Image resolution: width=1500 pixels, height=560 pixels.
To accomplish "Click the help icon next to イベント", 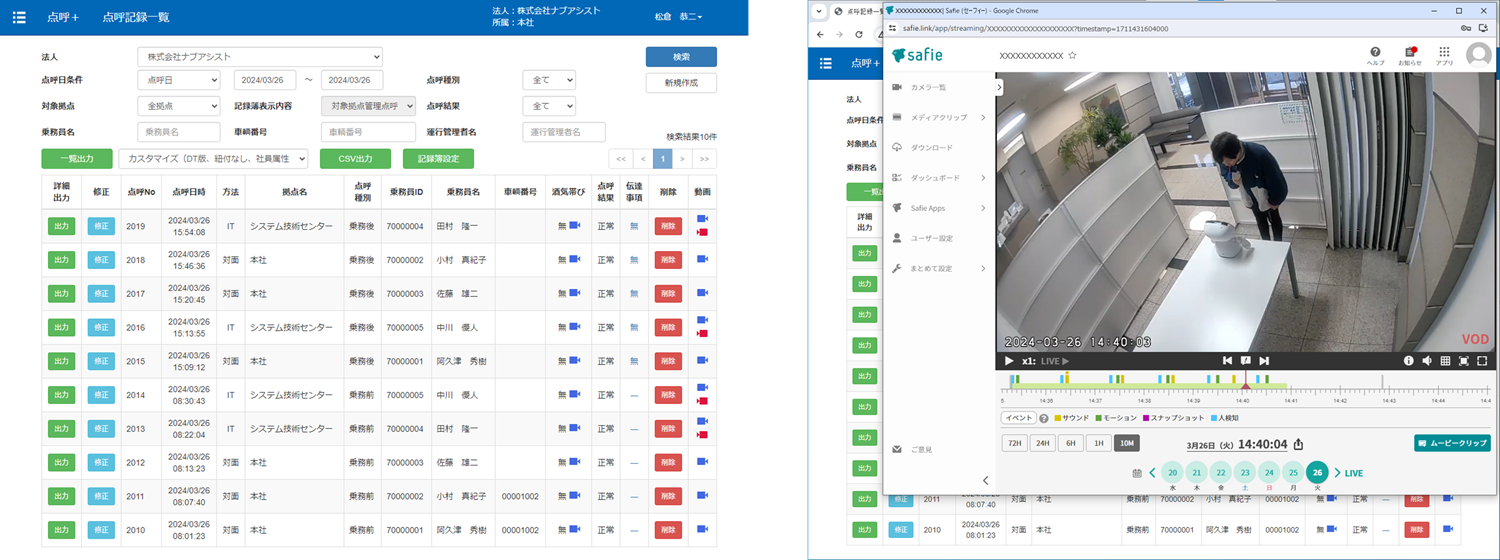I will click(x=1044, y=418).
